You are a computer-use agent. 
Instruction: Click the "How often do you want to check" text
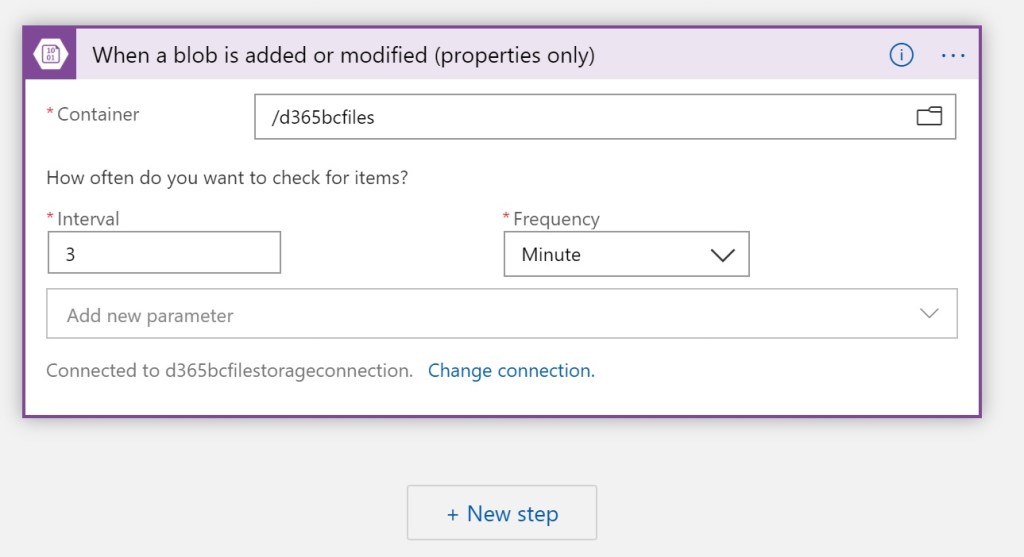point(227,178)
